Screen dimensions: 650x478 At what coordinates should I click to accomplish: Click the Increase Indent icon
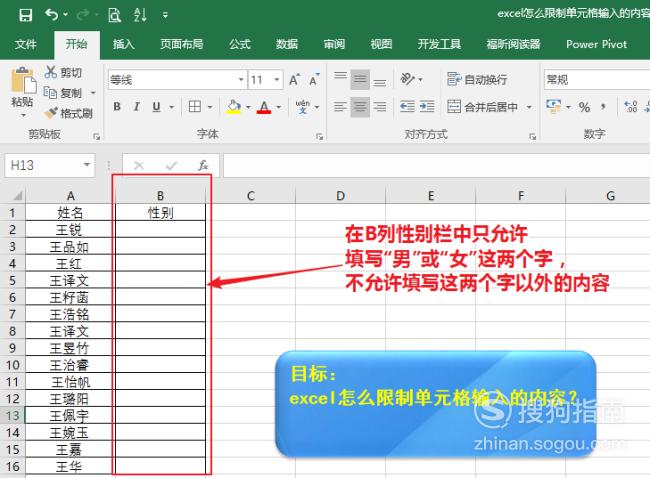(427, 107)
